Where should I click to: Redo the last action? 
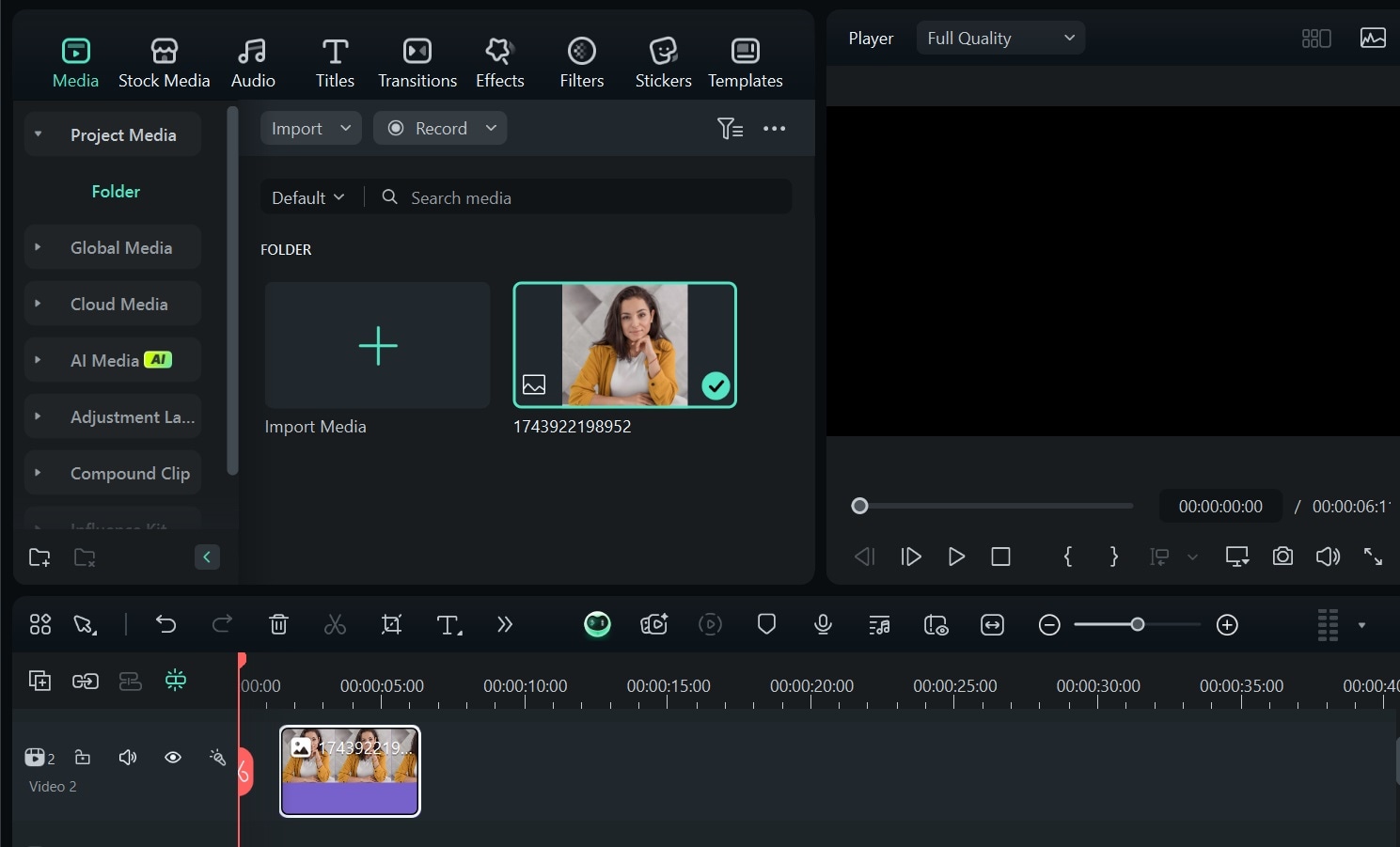pos(222,624)
